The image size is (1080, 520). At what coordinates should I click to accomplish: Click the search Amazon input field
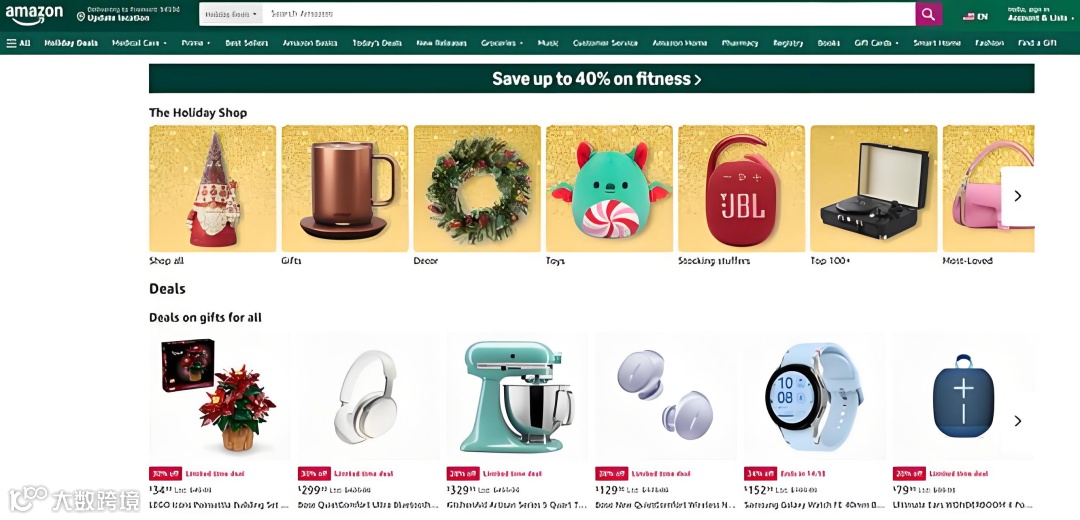click(x=589, y=14)
